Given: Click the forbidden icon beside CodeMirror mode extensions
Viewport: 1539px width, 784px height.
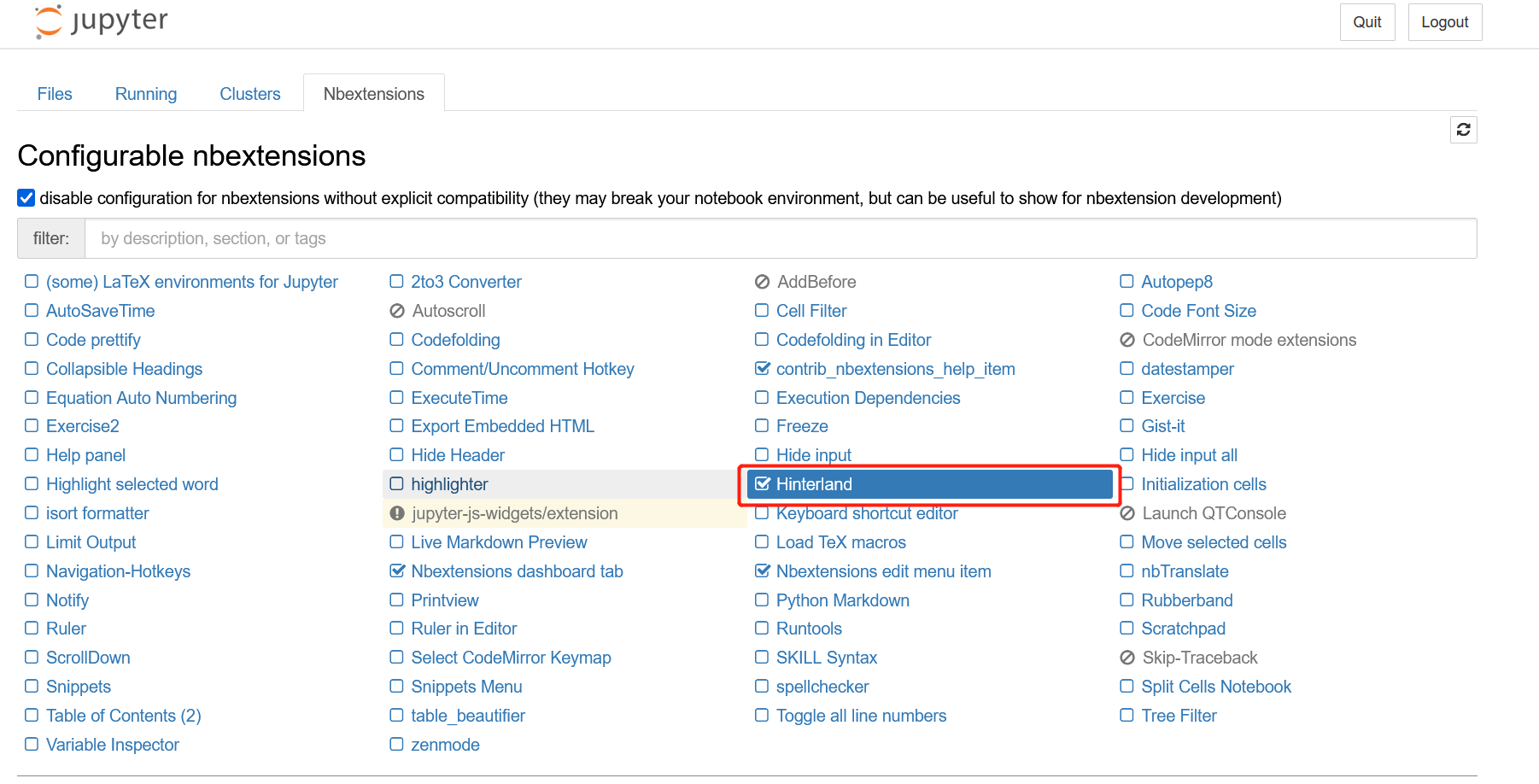Looking at the screenshot, I should click(1127, 340).
